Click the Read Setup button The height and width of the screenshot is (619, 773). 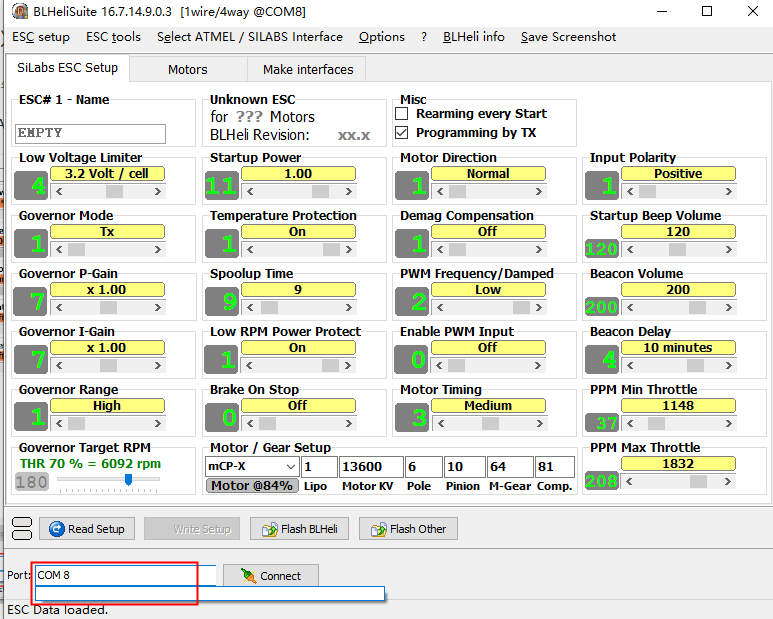[x=87, y=529]
